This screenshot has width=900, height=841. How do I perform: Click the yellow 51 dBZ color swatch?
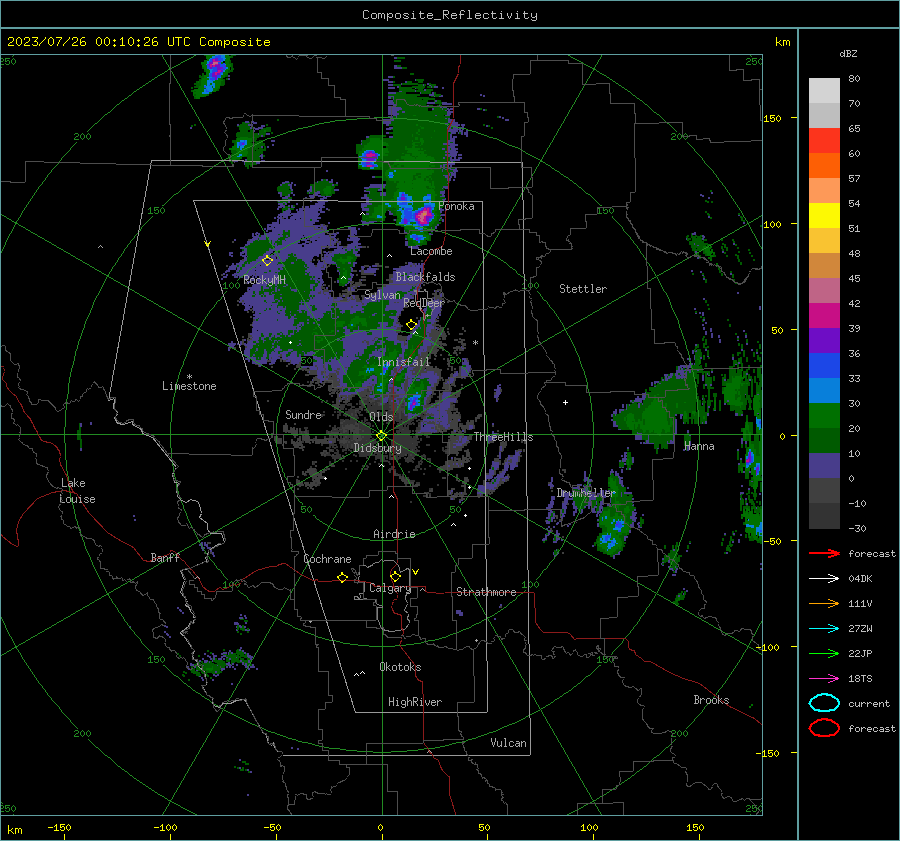click(x=824, y=215)
